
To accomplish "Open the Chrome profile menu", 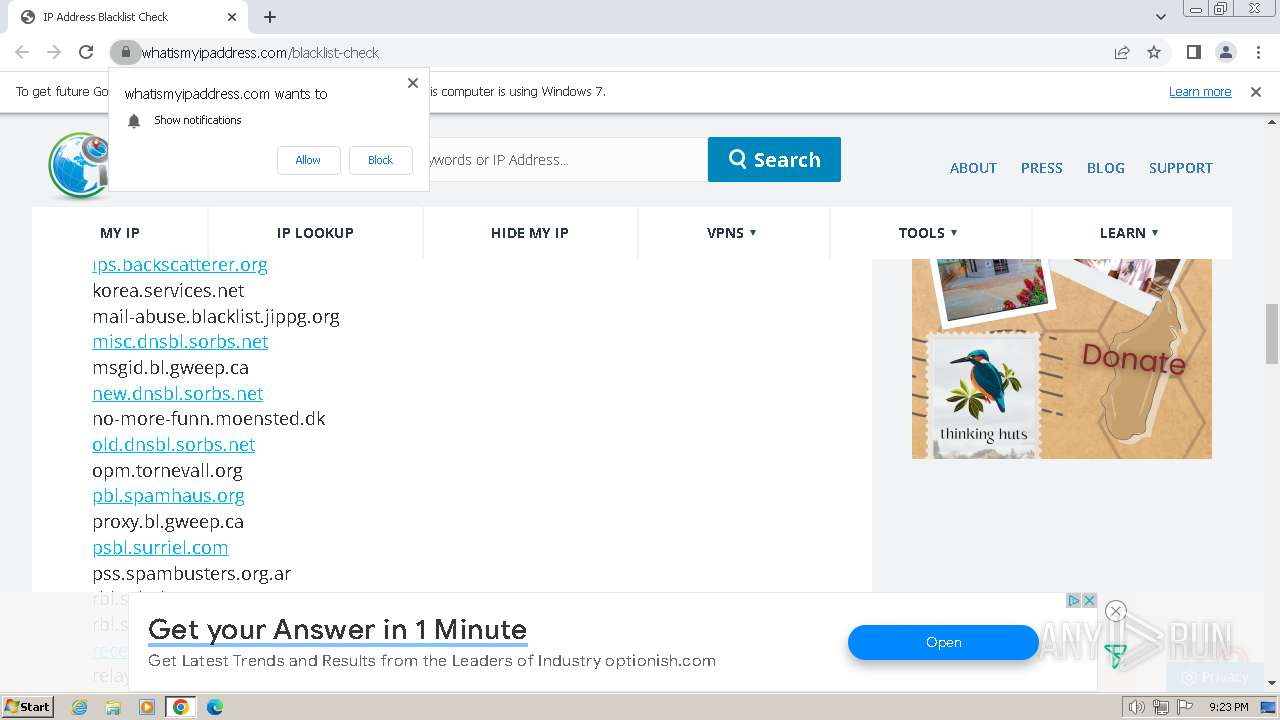I will pos(1225,52).
